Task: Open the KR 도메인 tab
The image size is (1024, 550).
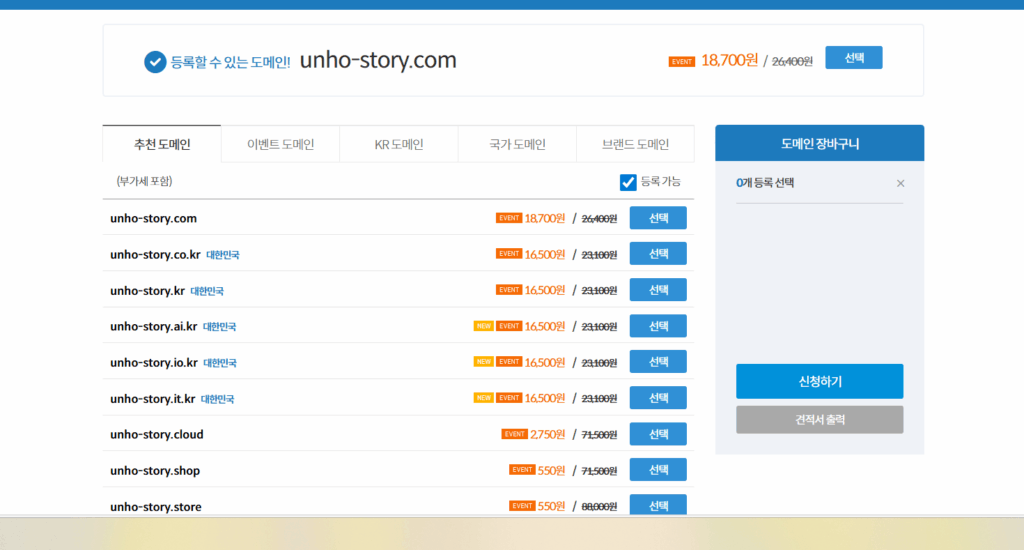Action: [398, 144]
